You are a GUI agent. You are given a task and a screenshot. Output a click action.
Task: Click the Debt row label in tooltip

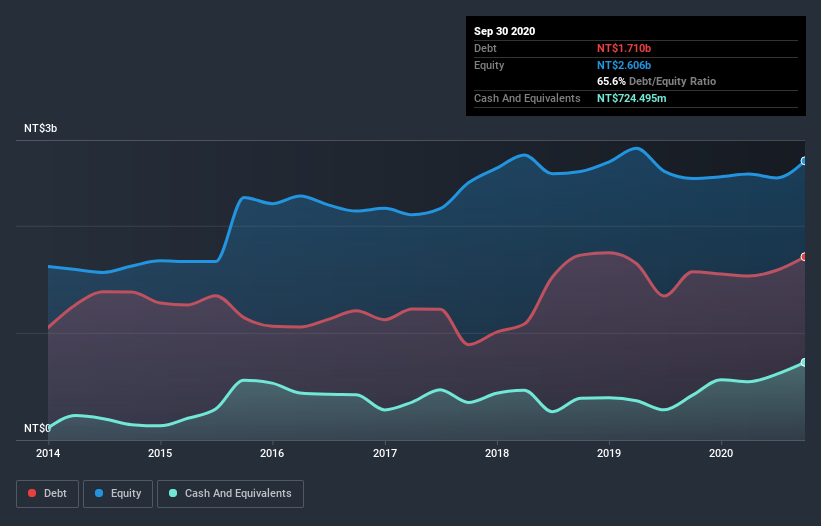coord(485,48)
